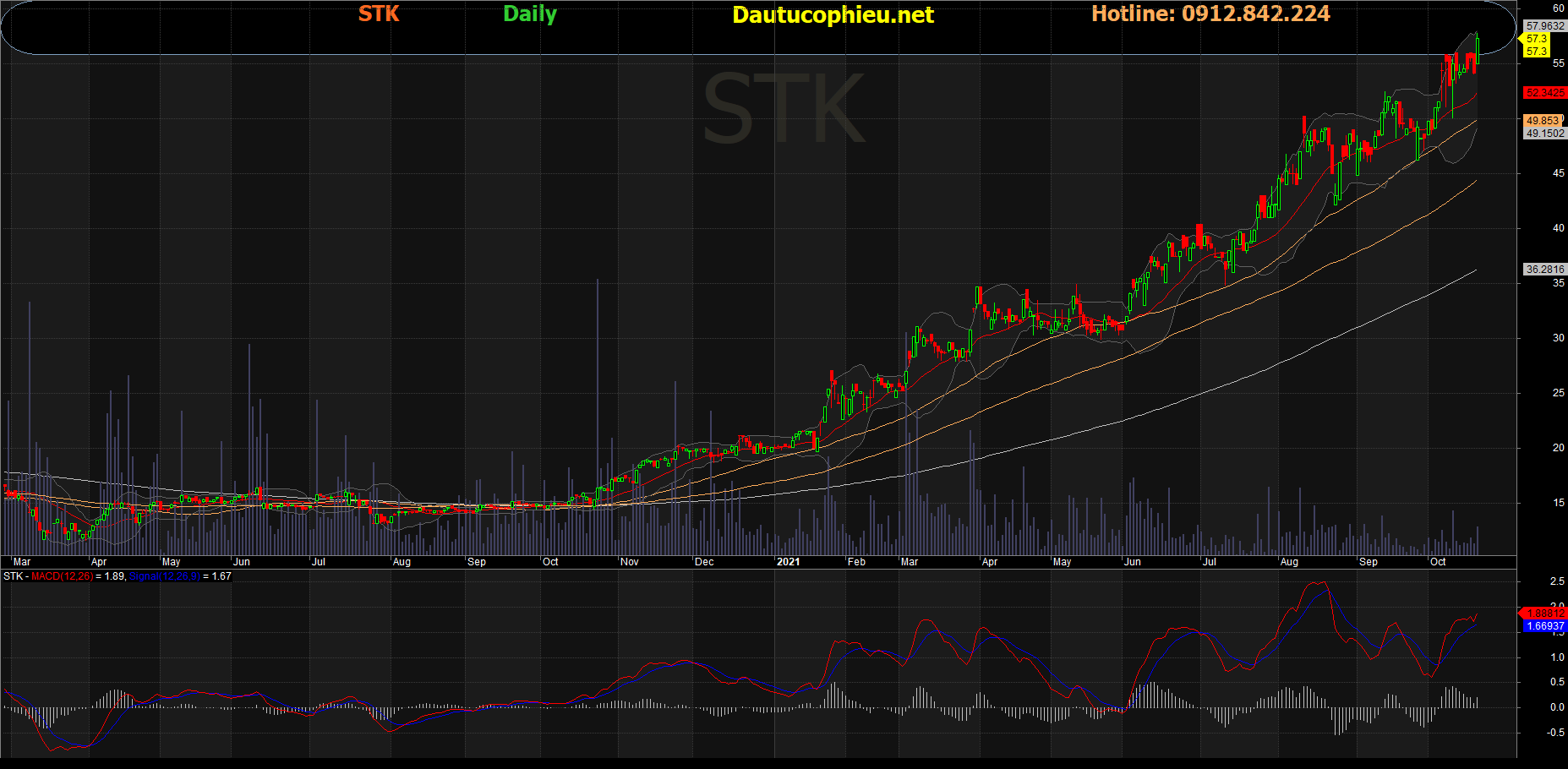Open the Dautucophieu.net link in header

[833, 15]
